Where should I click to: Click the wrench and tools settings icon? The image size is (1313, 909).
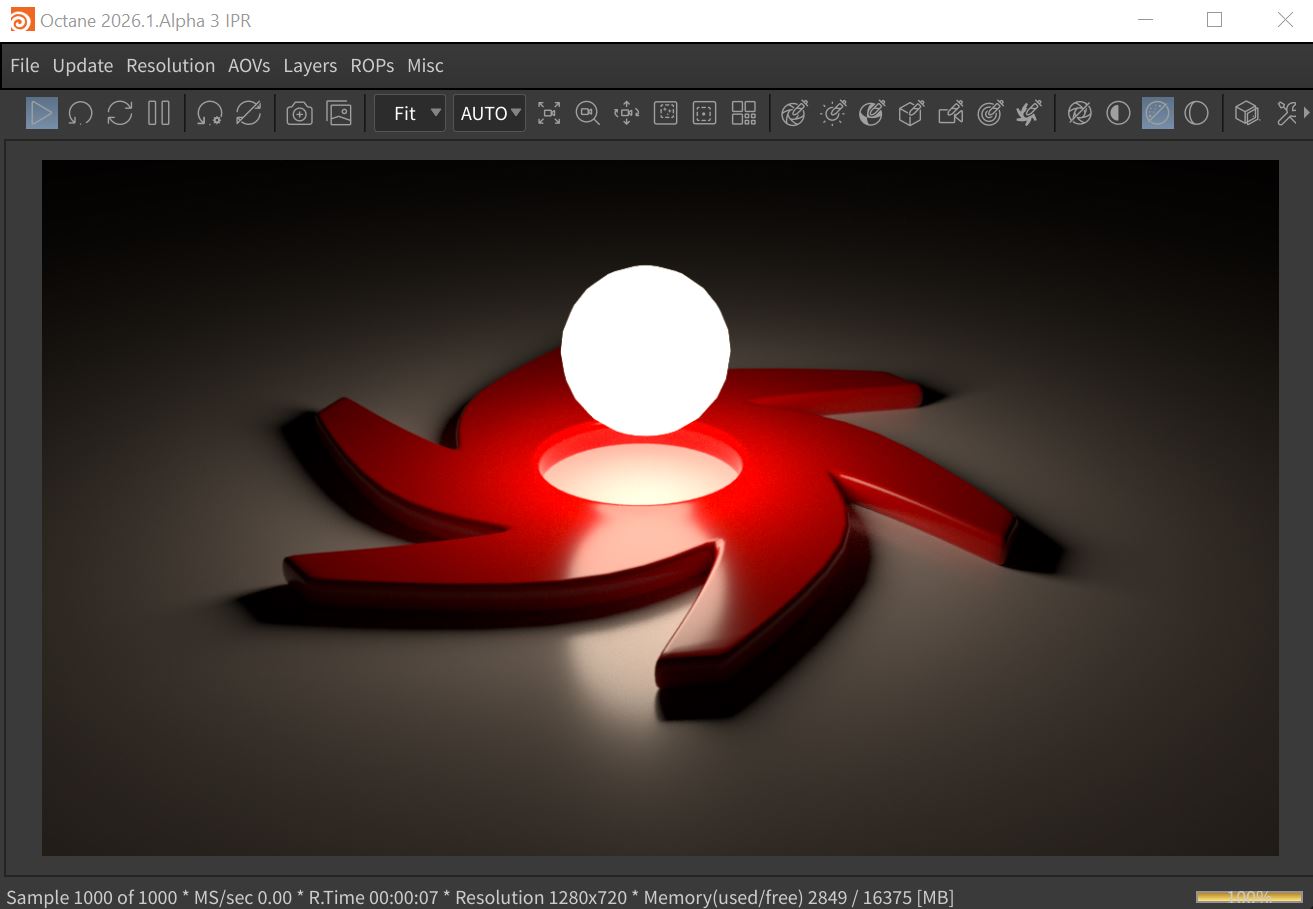point(1286,113)
